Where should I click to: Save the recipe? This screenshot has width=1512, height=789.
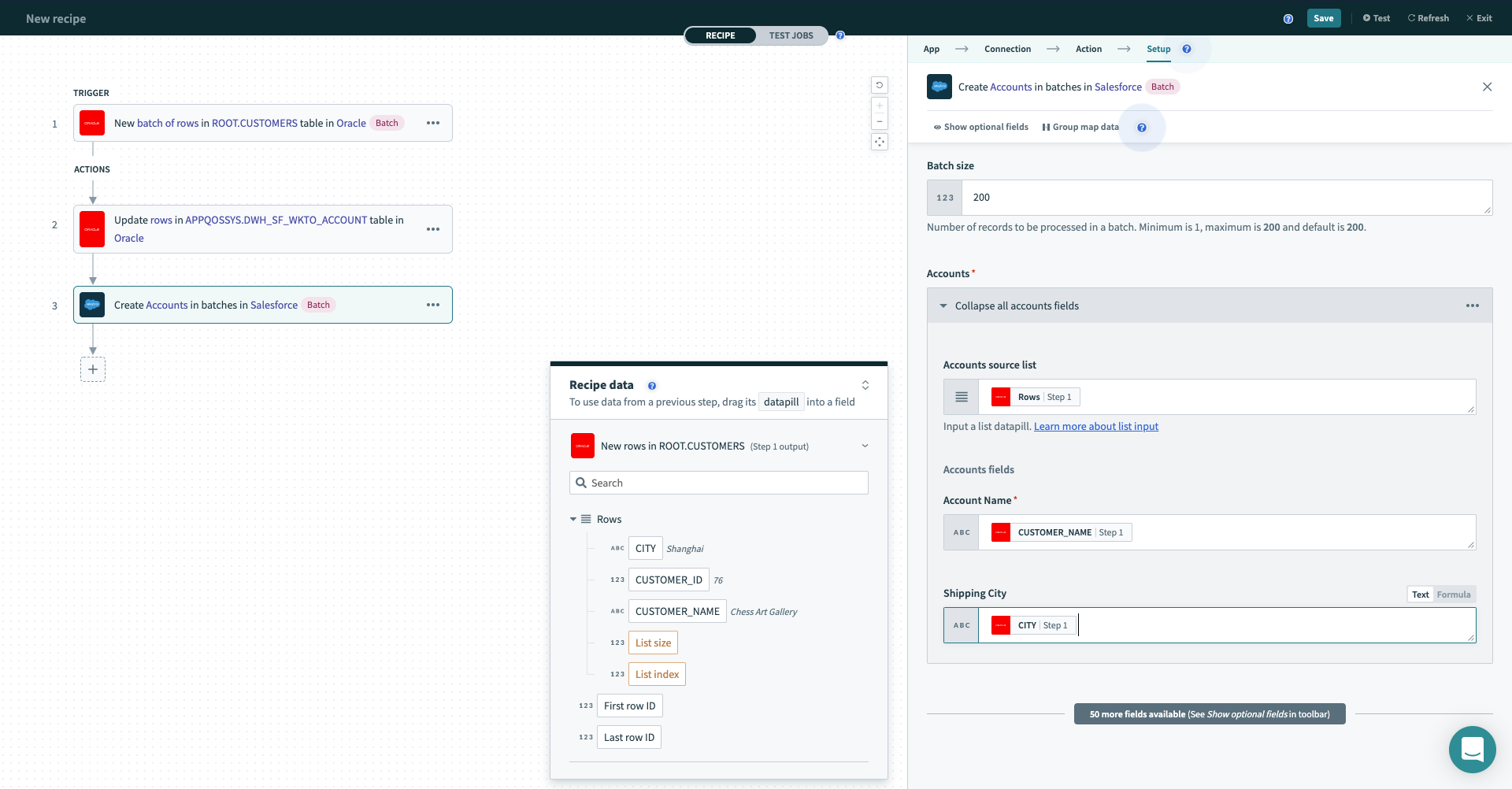(x=1323, y=18)
